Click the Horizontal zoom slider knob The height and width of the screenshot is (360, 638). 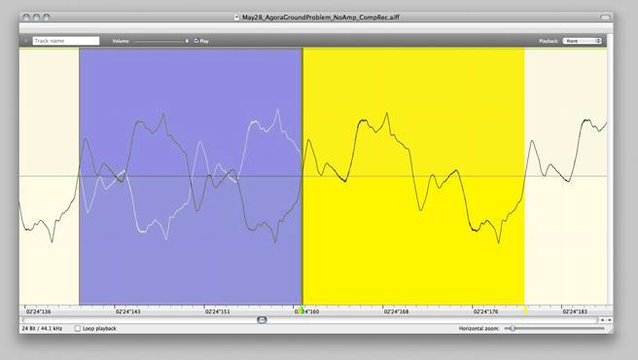(x=513, y=328)
